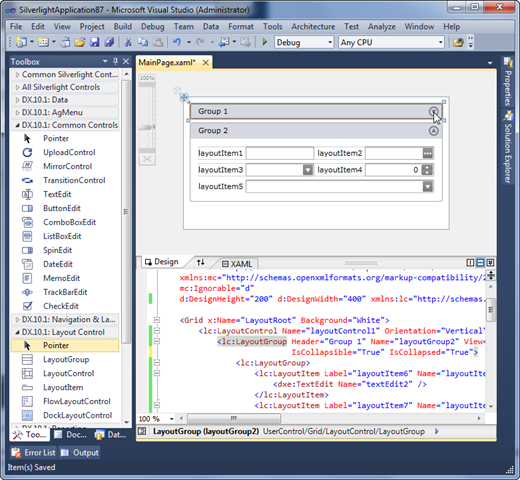520x480 pixels.
Task: Click the Save All toolbar icon
Action: point(109,42)
